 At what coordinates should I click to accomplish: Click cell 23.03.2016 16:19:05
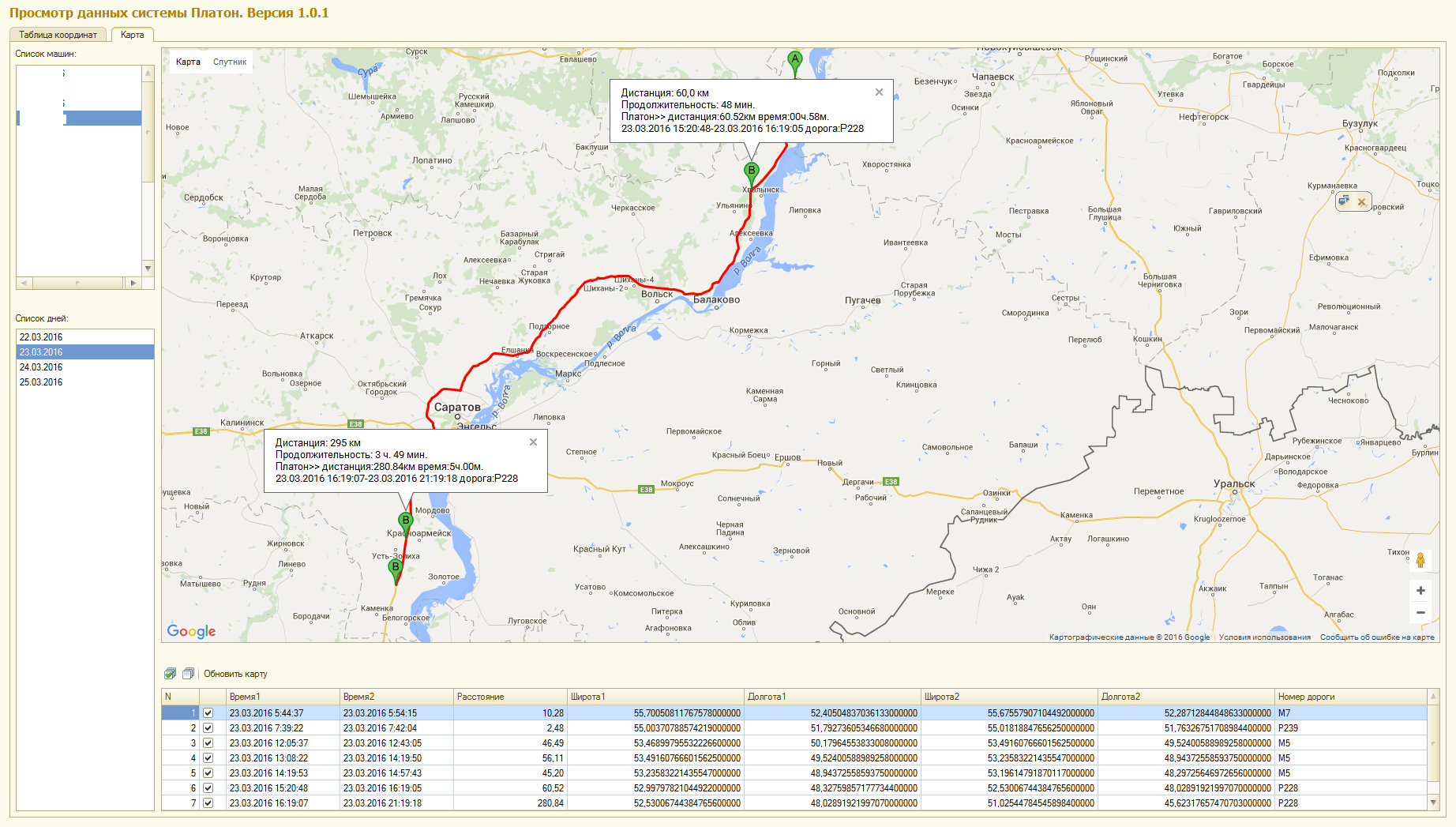(396, 788)
